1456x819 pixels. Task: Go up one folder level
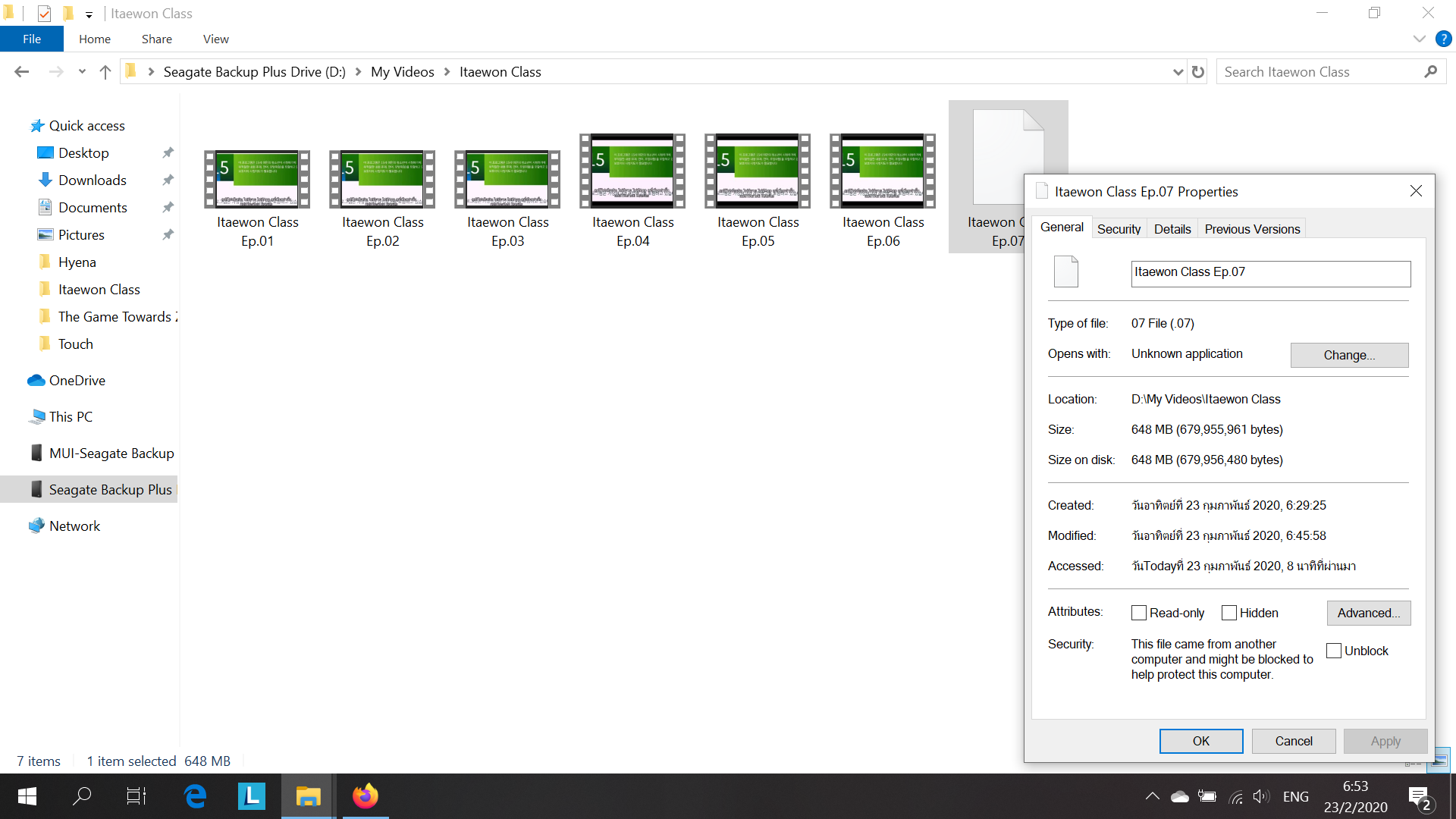105,72
